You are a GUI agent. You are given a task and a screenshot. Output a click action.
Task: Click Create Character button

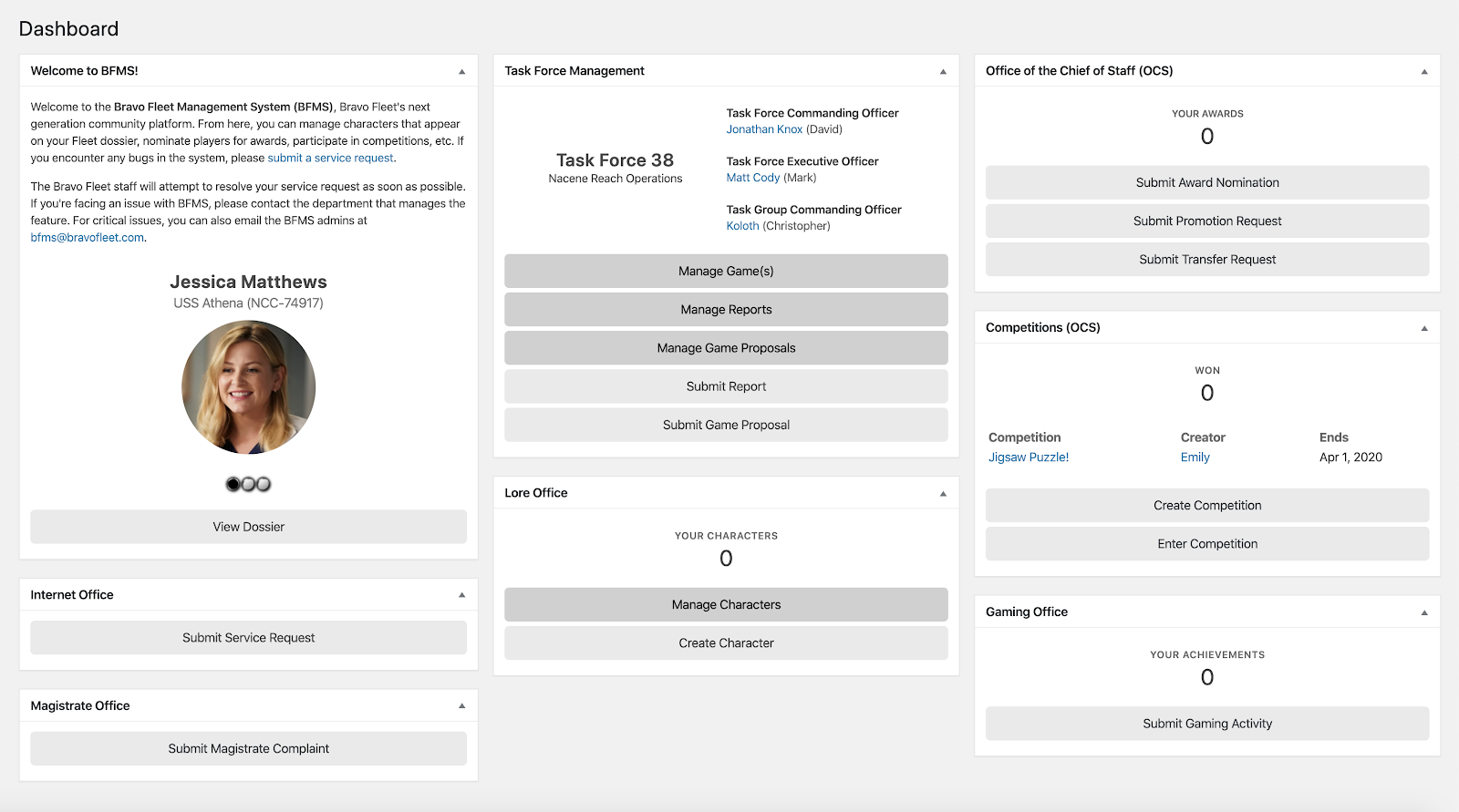tap(726, 643)
